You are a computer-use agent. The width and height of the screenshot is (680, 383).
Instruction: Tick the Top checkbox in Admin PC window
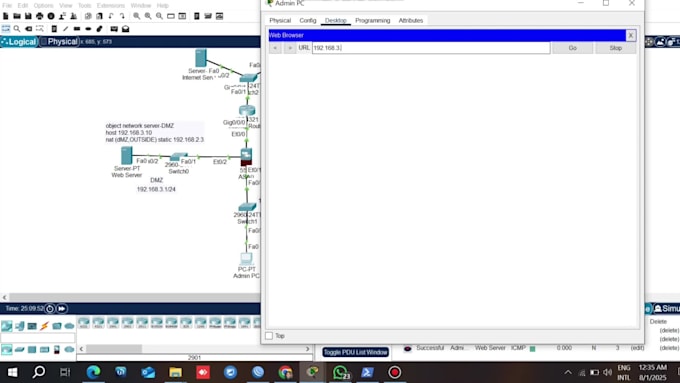click(x=269, y=336)
